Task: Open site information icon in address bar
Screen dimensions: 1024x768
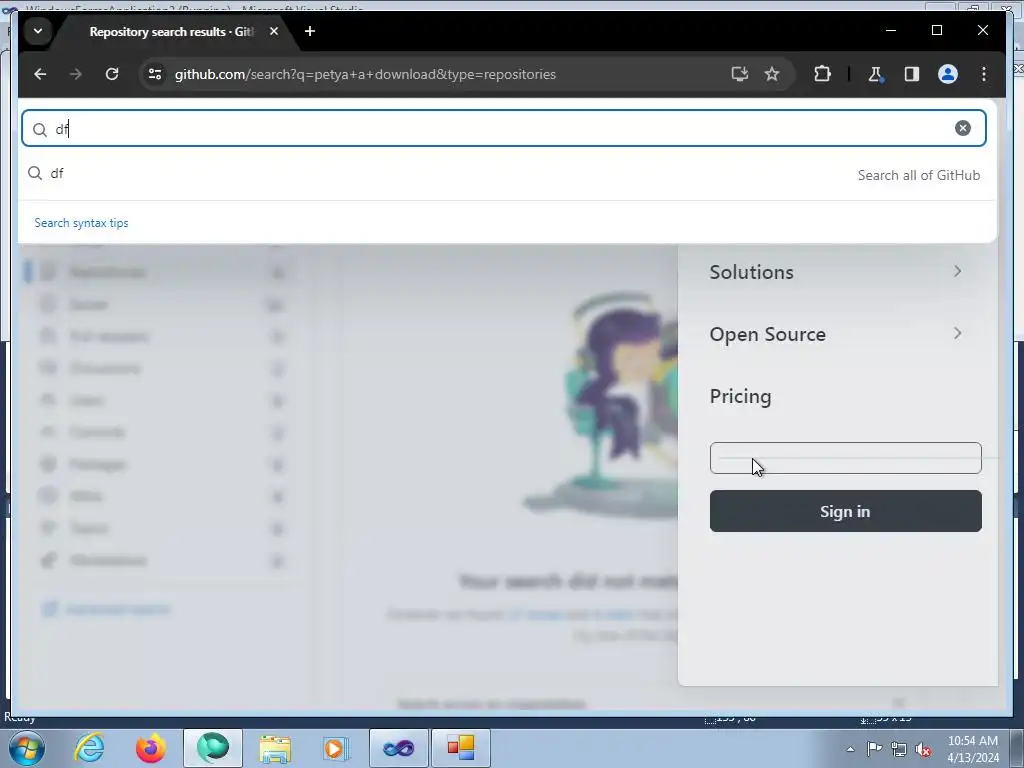Action: pos(155,74)
